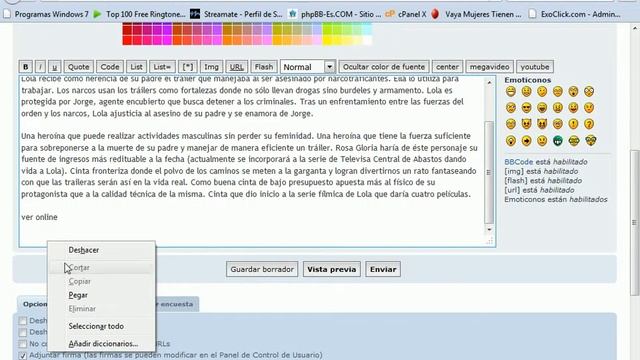This screenshot has width=640, height=360.
Task: Insert the green Mr. Green emoticon
Action: point(558,141)
